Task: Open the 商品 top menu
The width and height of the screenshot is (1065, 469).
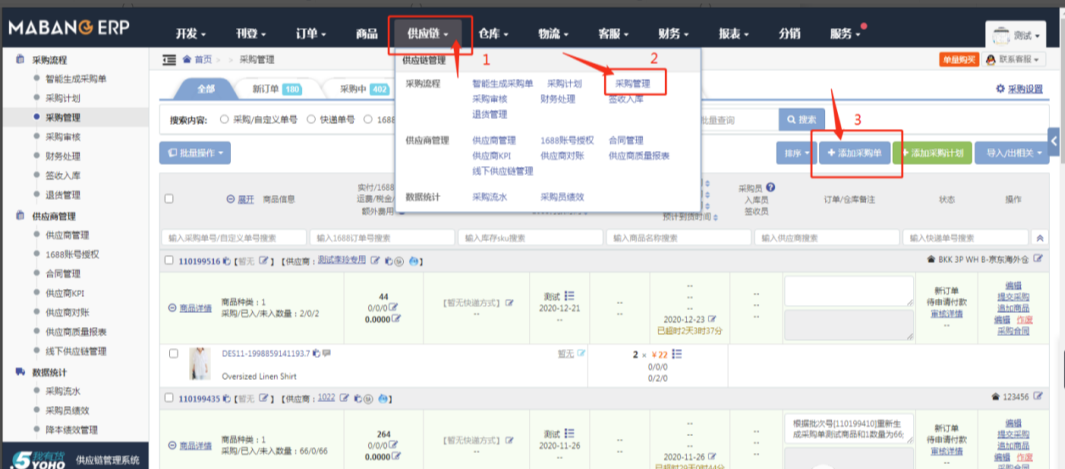Action: (366, 33)
